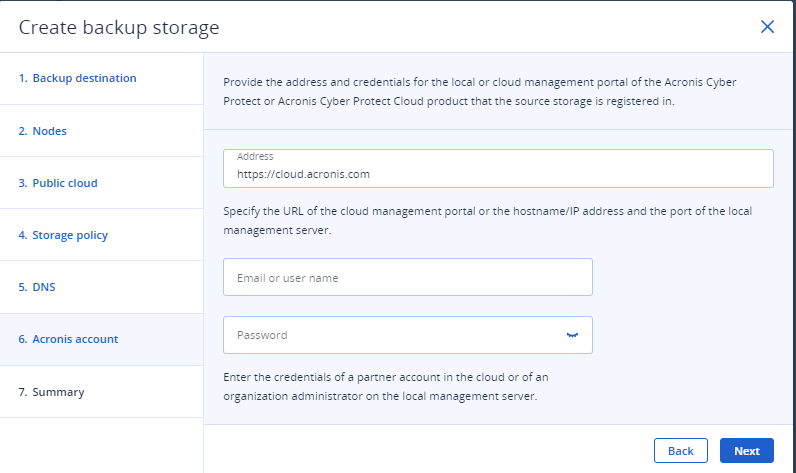796x473 pixels.
Task: Close the Create backup storage dialog
Action: click(767, 27)
